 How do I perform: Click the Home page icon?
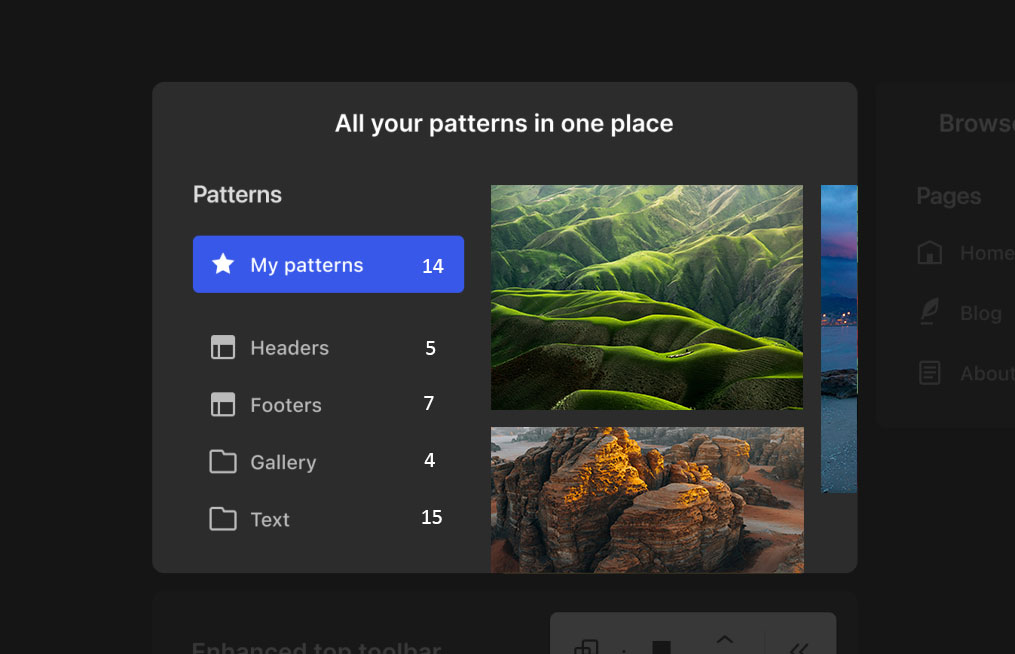(930, 253)
